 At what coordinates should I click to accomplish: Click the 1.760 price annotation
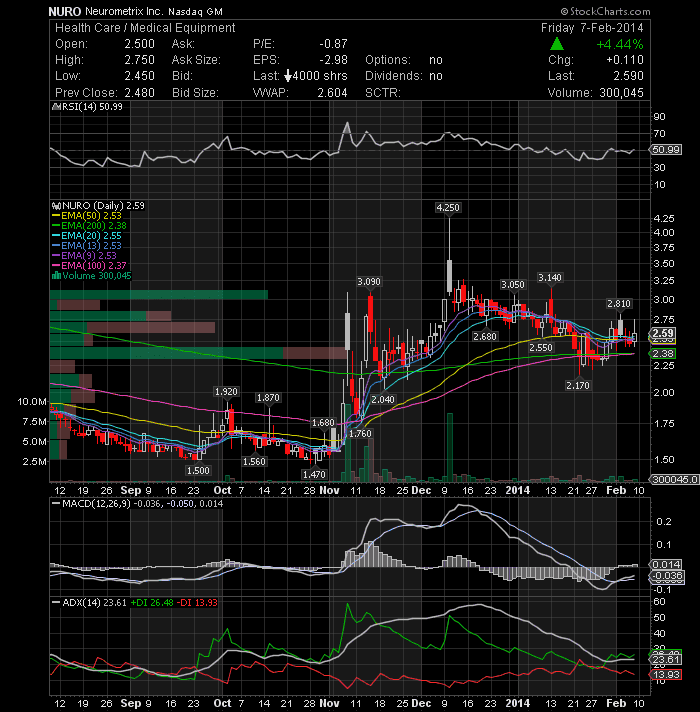tap(360, 434)
